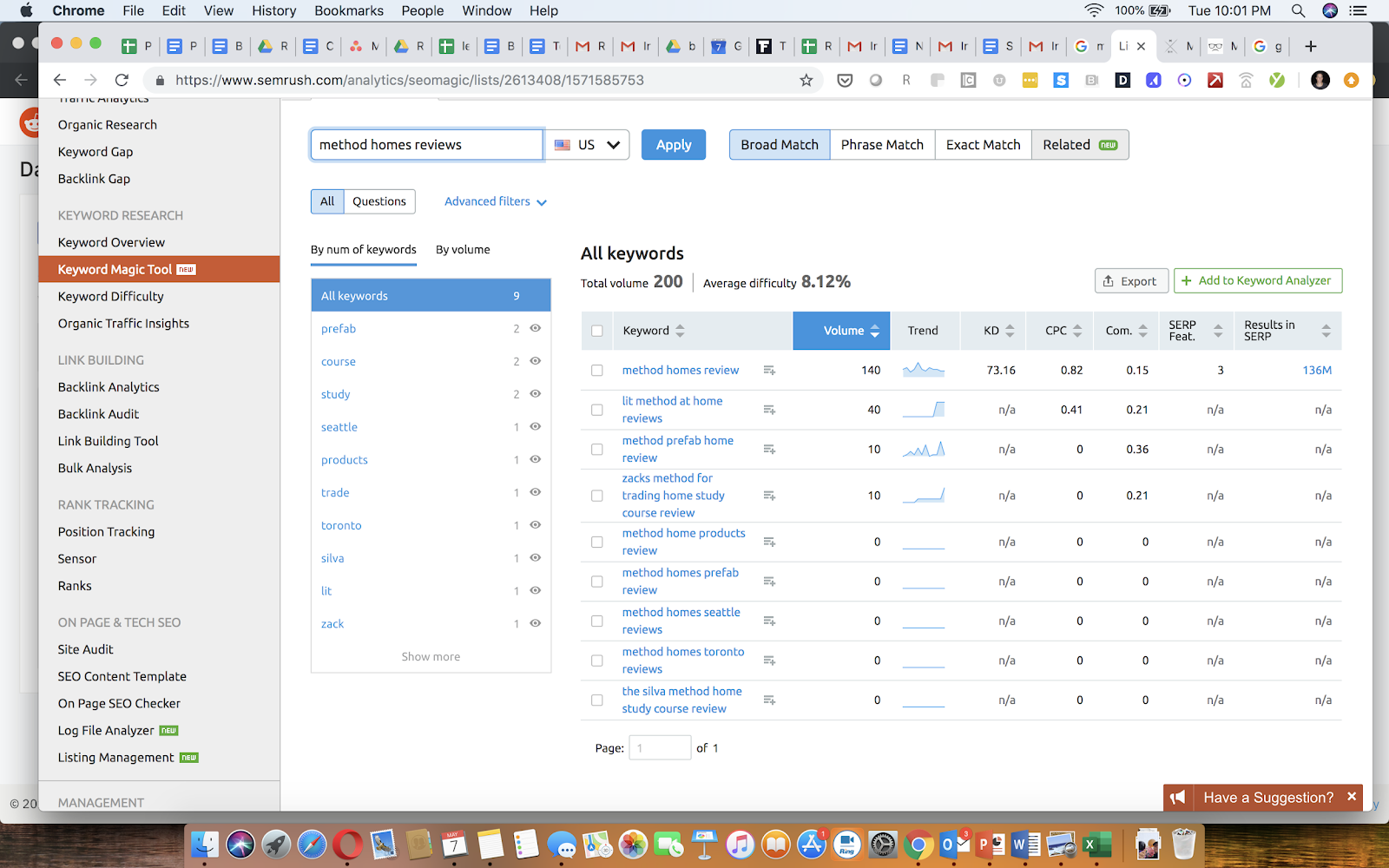
Task: Add 'the silva method home study' to list icon
Action: pos(769,700)
